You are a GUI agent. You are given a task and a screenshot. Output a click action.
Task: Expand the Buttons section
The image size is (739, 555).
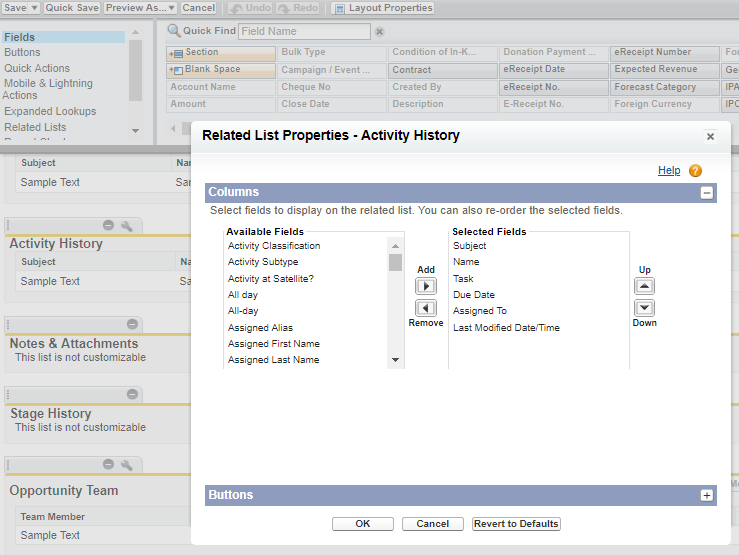point(706,495)
